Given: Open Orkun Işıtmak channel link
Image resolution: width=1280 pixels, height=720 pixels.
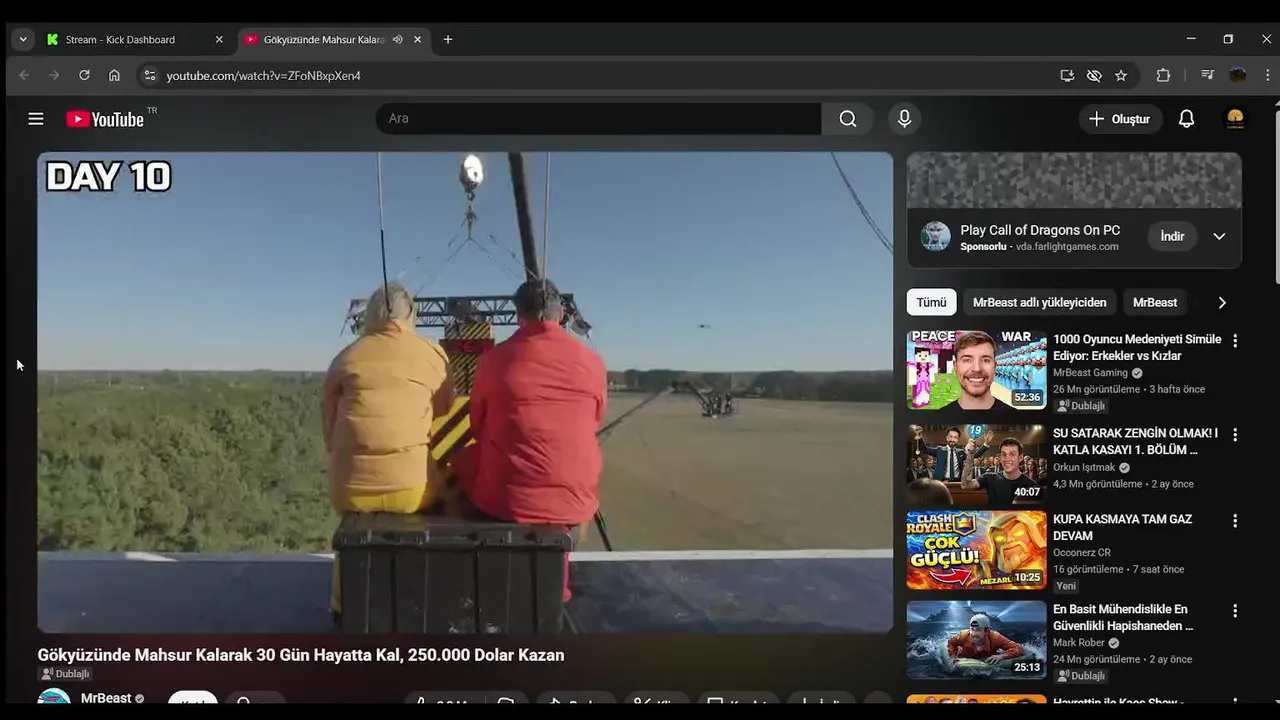Looking at the screenshot, I should 1084,467.
